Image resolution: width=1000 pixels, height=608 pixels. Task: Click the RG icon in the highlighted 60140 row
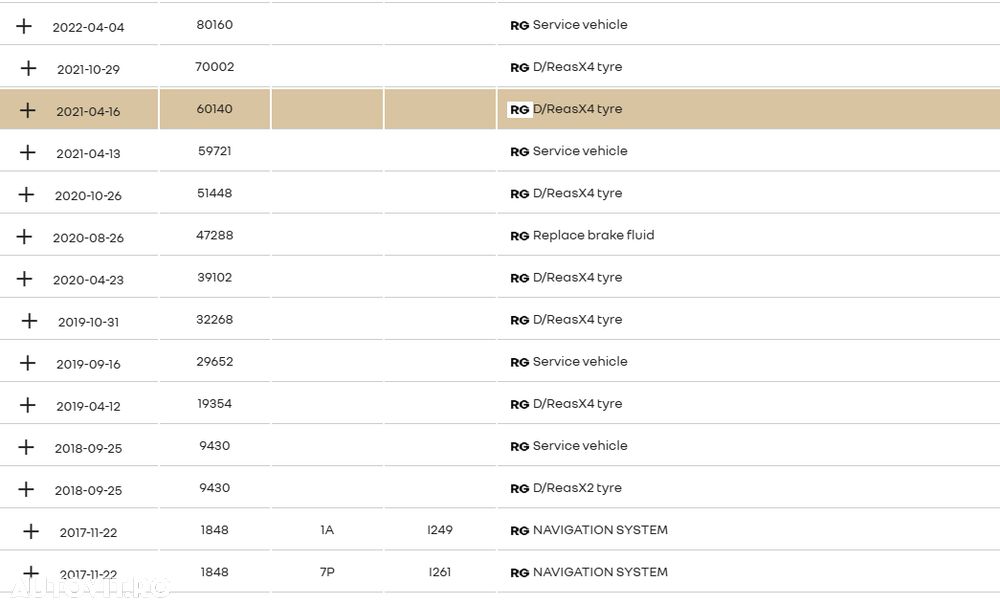point(519,110)
